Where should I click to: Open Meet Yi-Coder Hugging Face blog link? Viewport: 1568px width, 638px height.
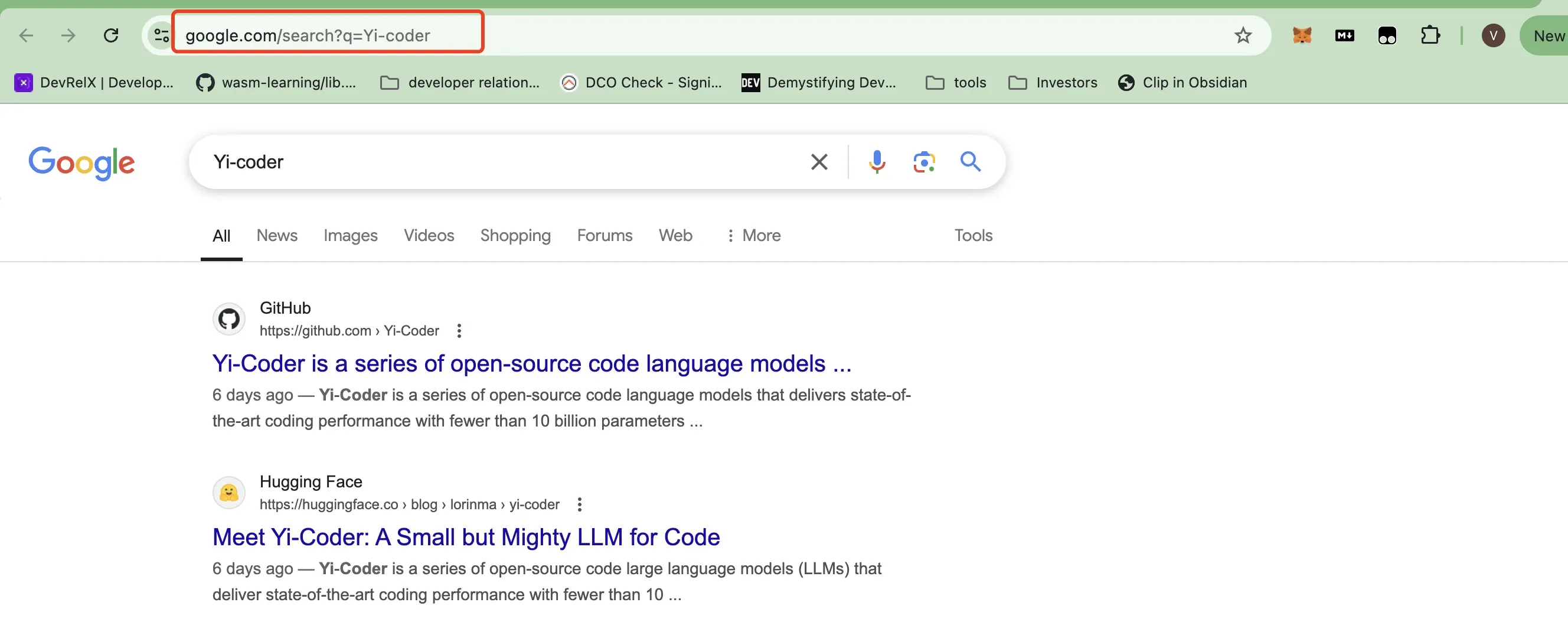tap(466, 537)
